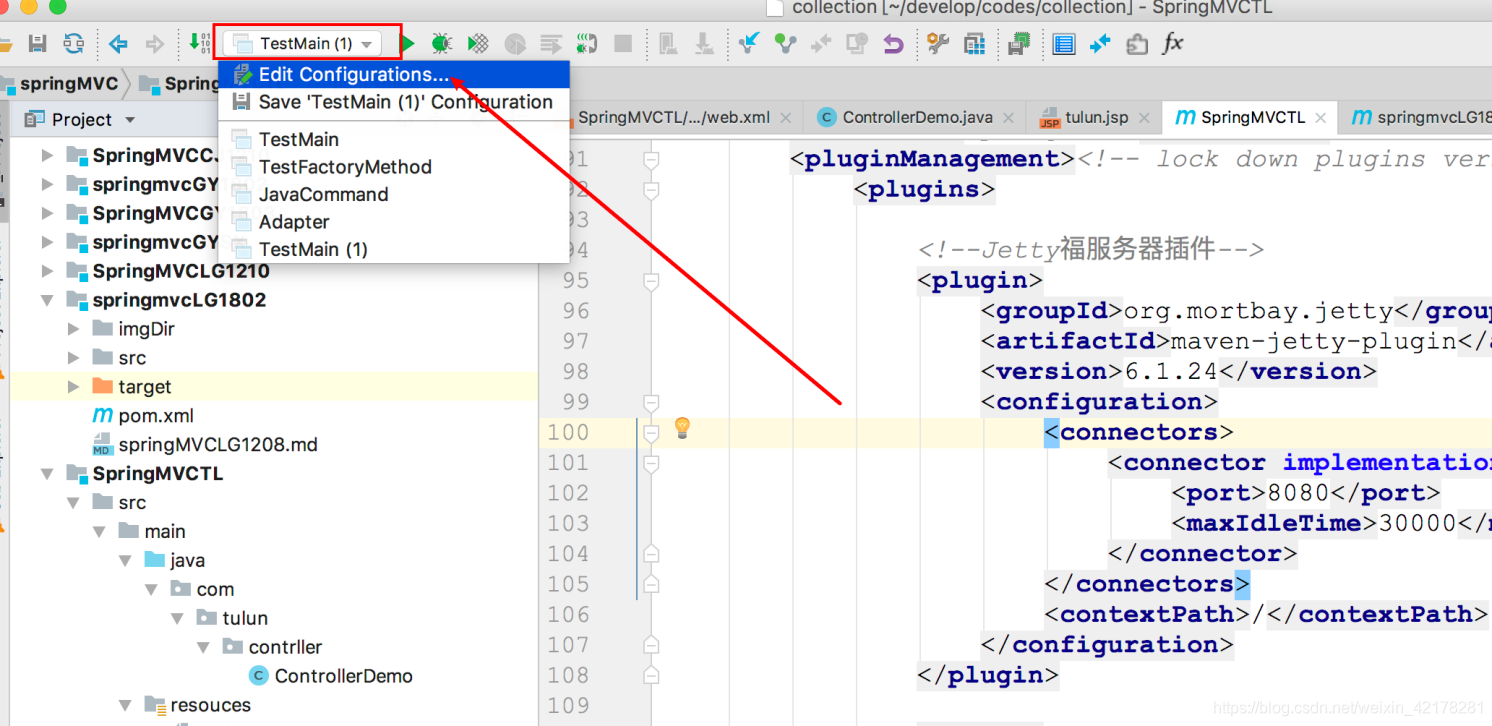Viewport: 1492px width, 726px height.
Task: Click the blue converging arrows icon
Action: (x=1100, y=44)
